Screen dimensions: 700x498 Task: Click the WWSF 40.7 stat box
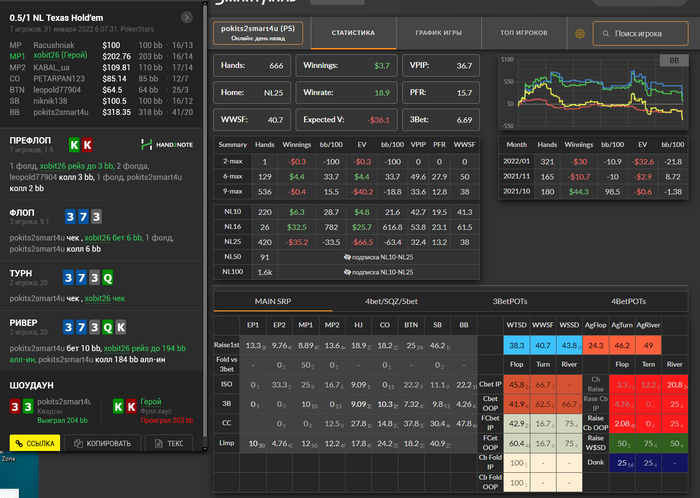coord(252,120)
